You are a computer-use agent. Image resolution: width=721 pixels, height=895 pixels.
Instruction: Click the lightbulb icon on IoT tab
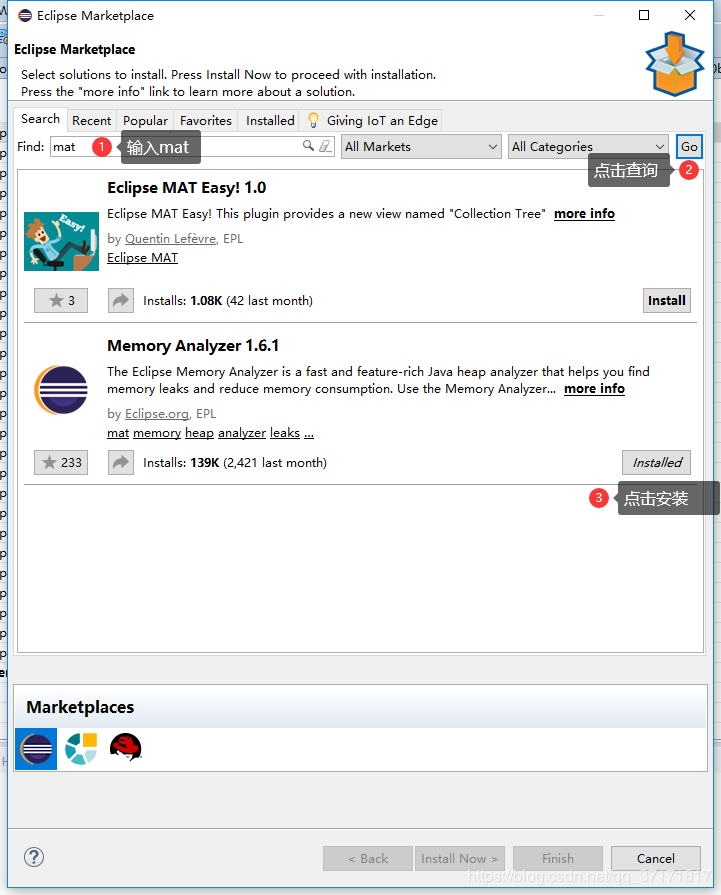pyautogui.click(x=313, y=120)
